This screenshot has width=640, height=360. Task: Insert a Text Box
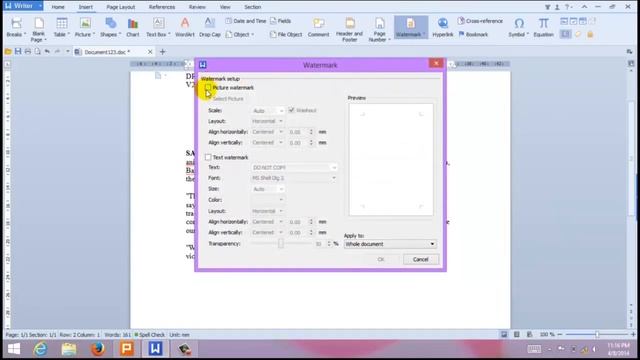click(x=158, y=28)
